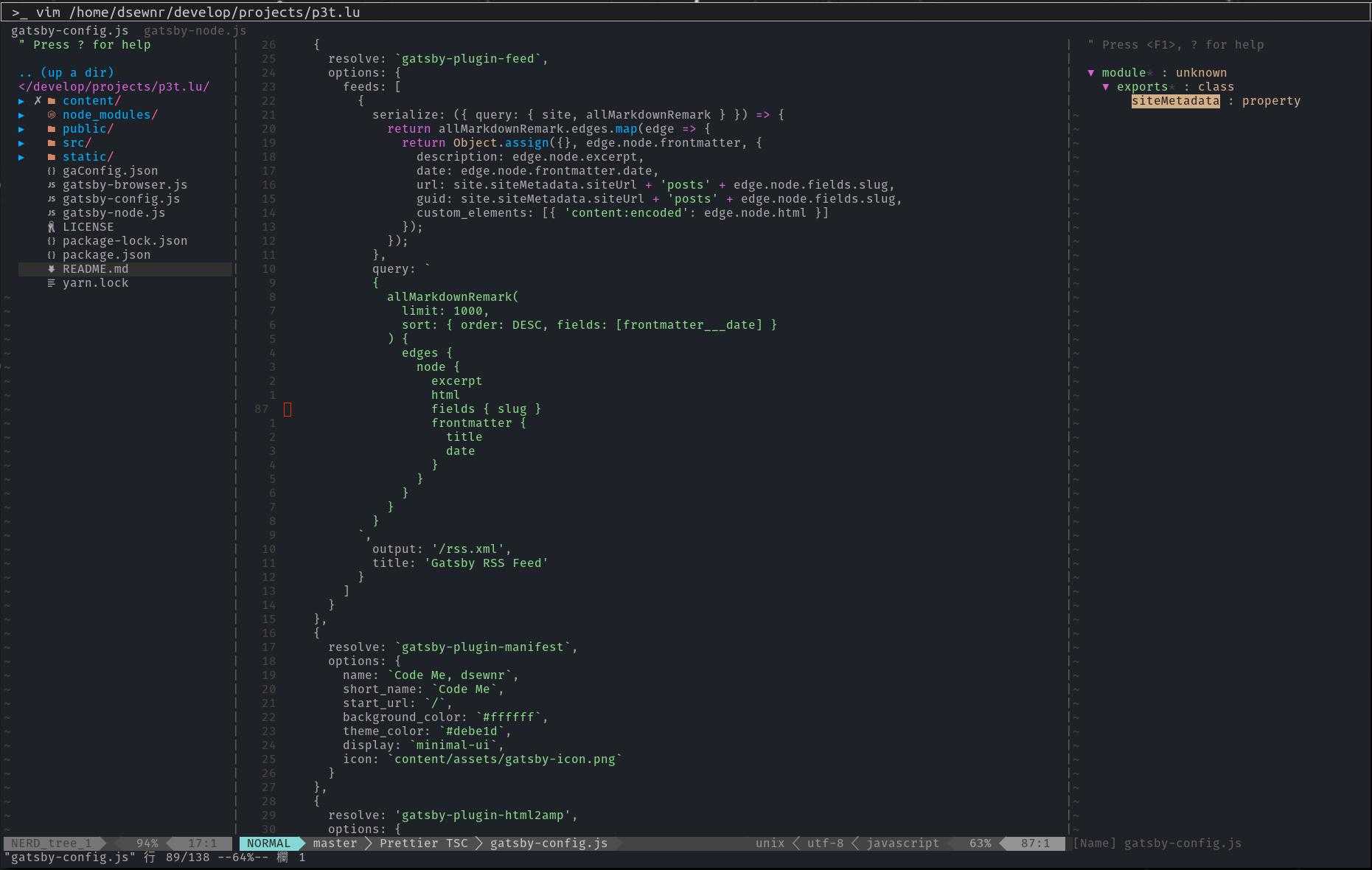Select the content/ directory name
Image resolution: width=1372 pixels, height=870 pixels.
click(x=91, y=101)
